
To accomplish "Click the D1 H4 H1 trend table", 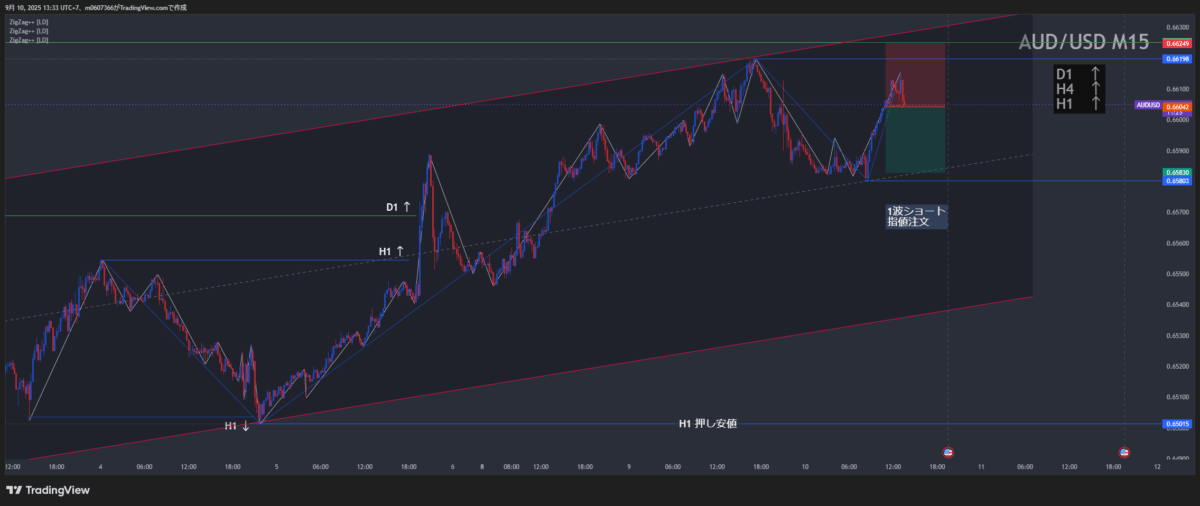I will click(1079, 89).
